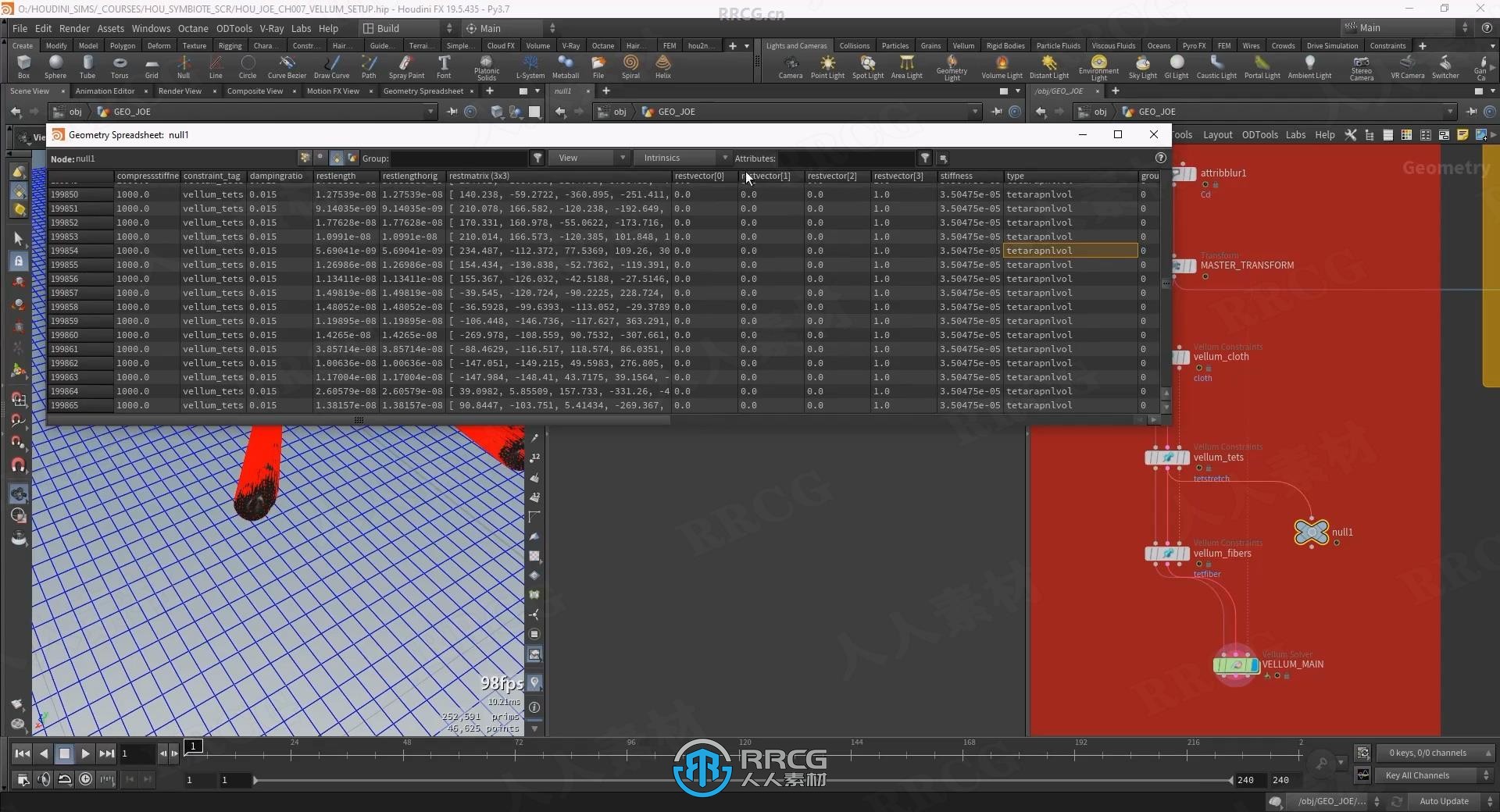Viewport: 1500px width, 812px height.
Task: Open the Intrinsics dropdown
Action: [681, 158]
